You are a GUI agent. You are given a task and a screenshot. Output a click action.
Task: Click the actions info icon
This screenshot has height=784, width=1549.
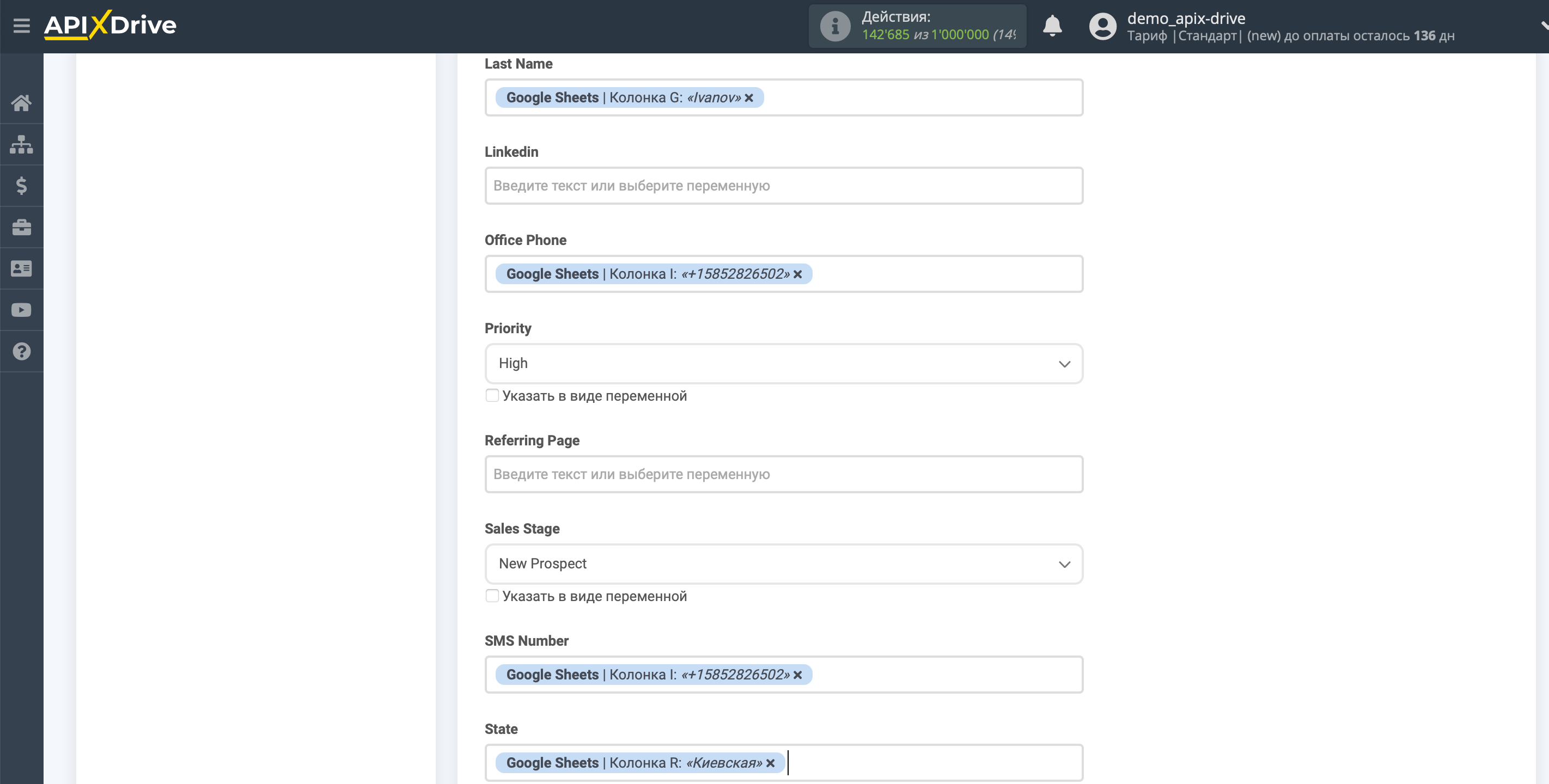click(x=836, y=27)
